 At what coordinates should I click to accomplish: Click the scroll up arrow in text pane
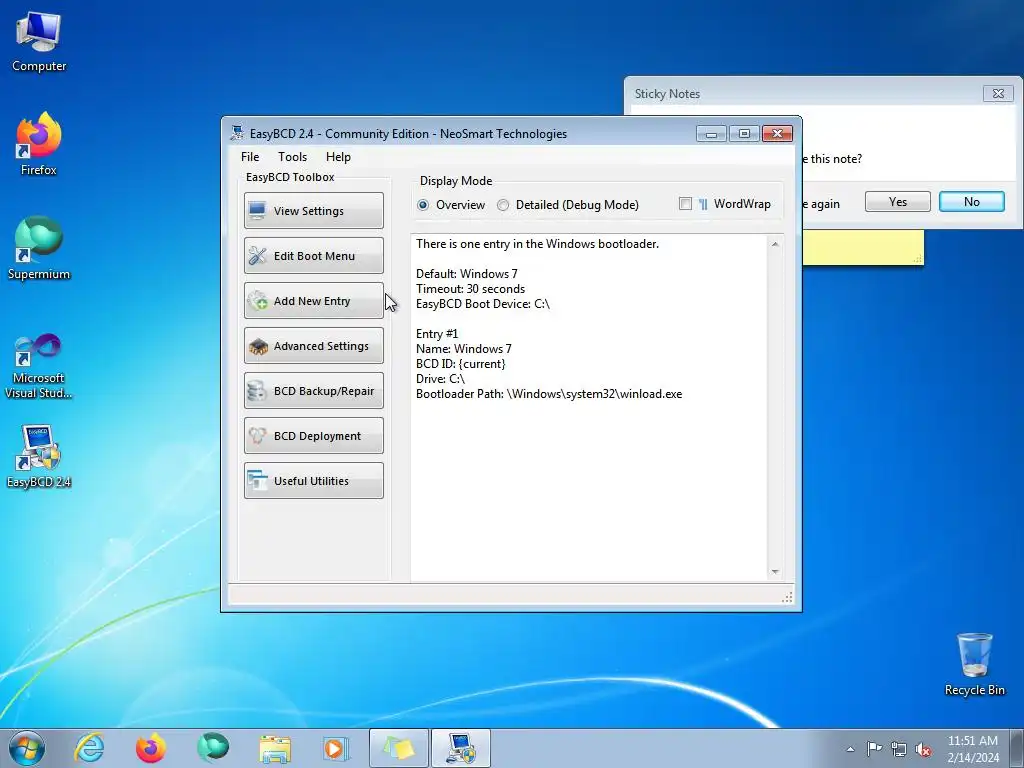[x=775, y=244]
